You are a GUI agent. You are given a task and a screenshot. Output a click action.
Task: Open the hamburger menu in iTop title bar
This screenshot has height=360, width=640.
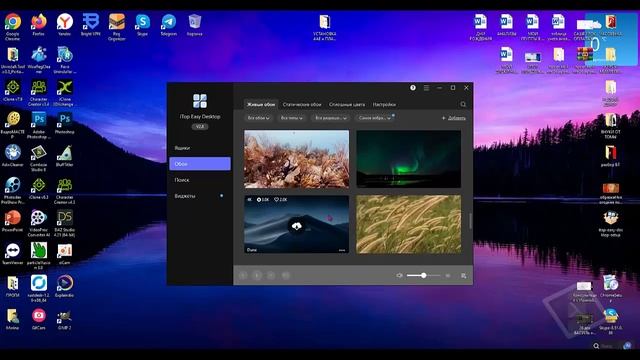pyautogui.click(x=426, y=88)
